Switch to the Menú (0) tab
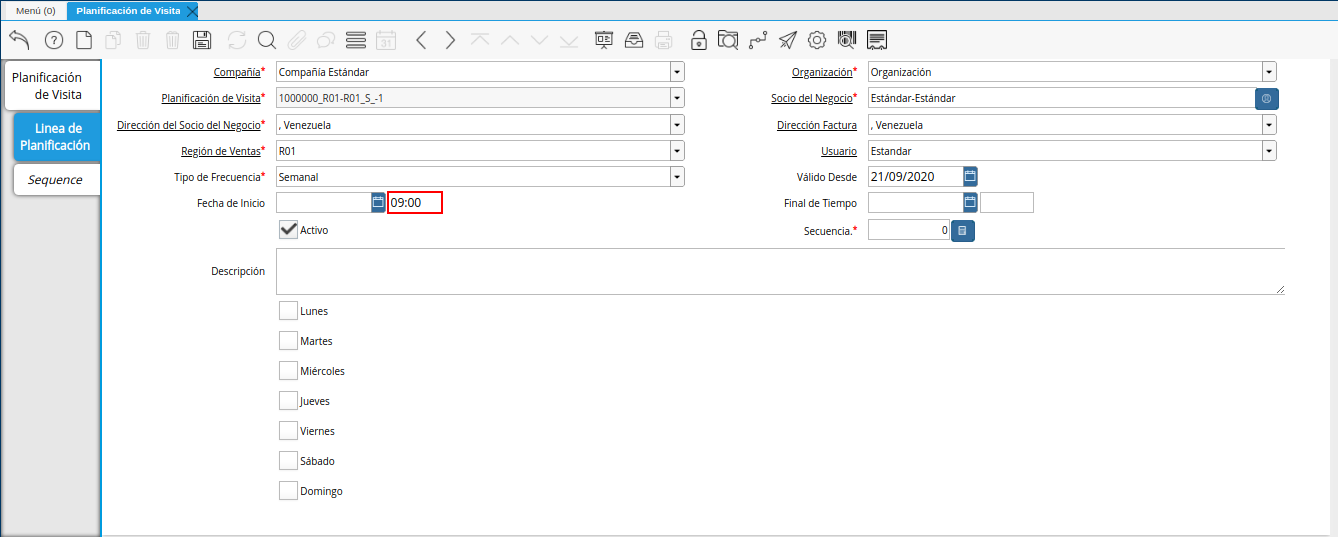This screenshot has height=537, width=1338. click(35, 11)
